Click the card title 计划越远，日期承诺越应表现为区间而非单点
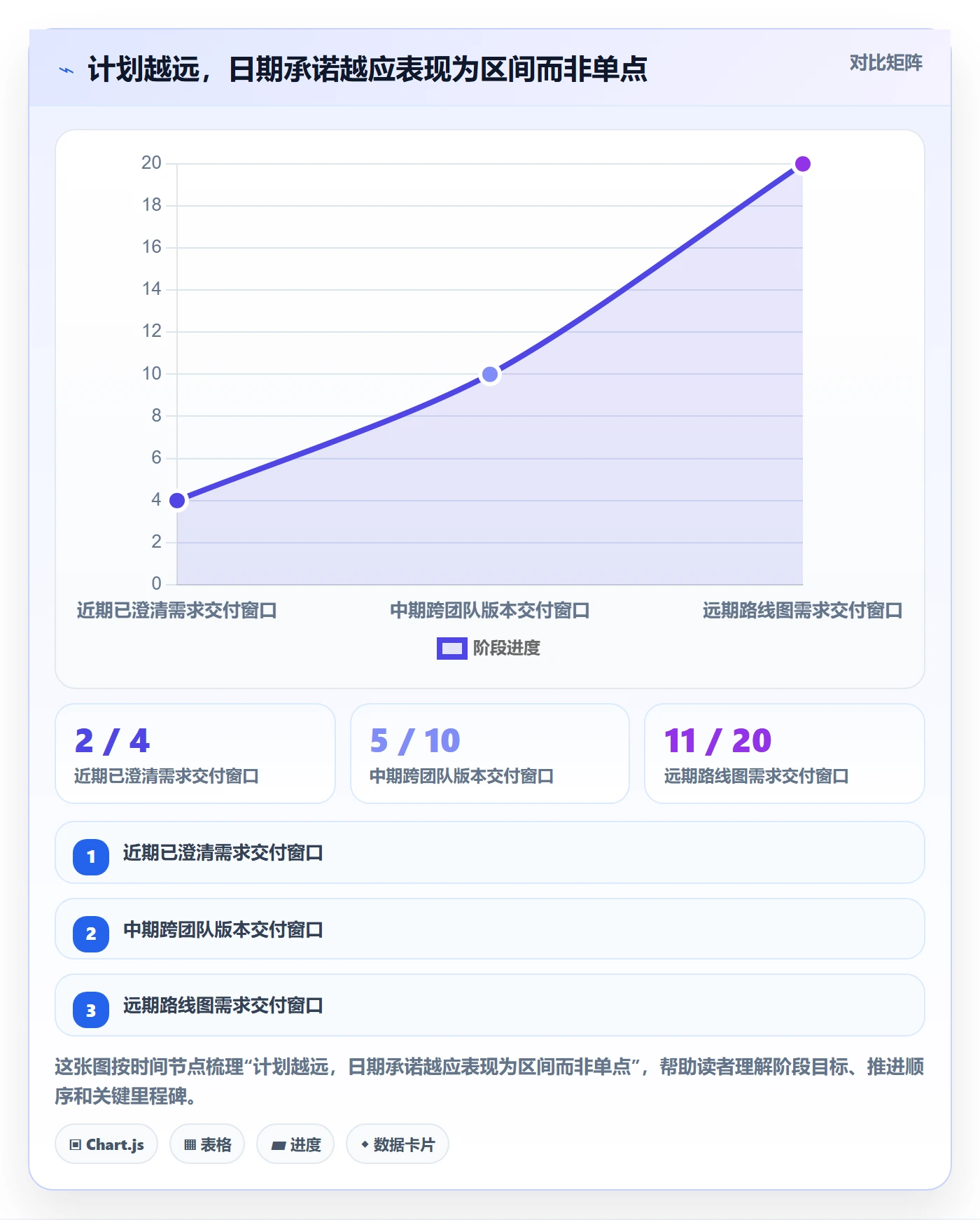Viewport: 980px width, 1220px height. (x=367, y=69)
